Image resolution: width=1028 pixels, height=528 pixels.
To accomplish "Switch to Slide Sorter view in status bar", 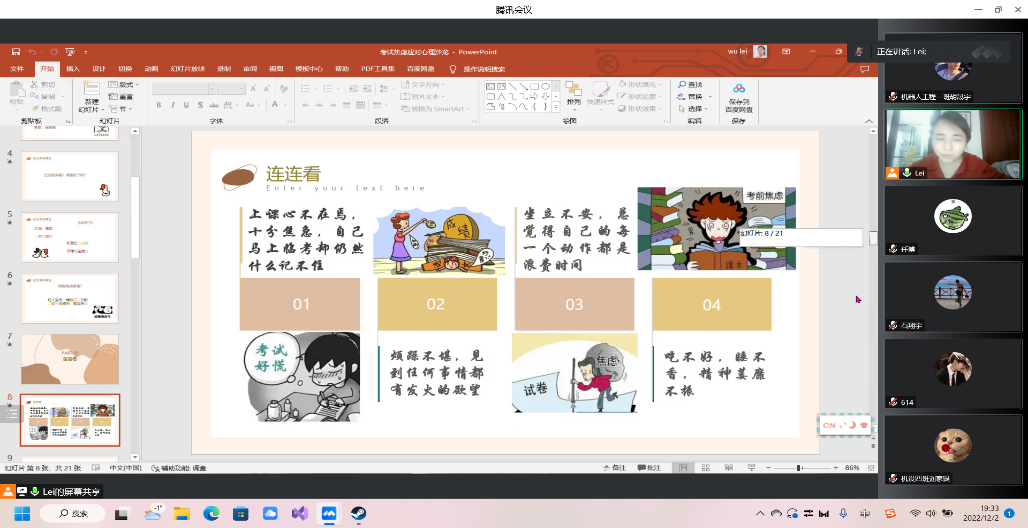I will 705,467.
